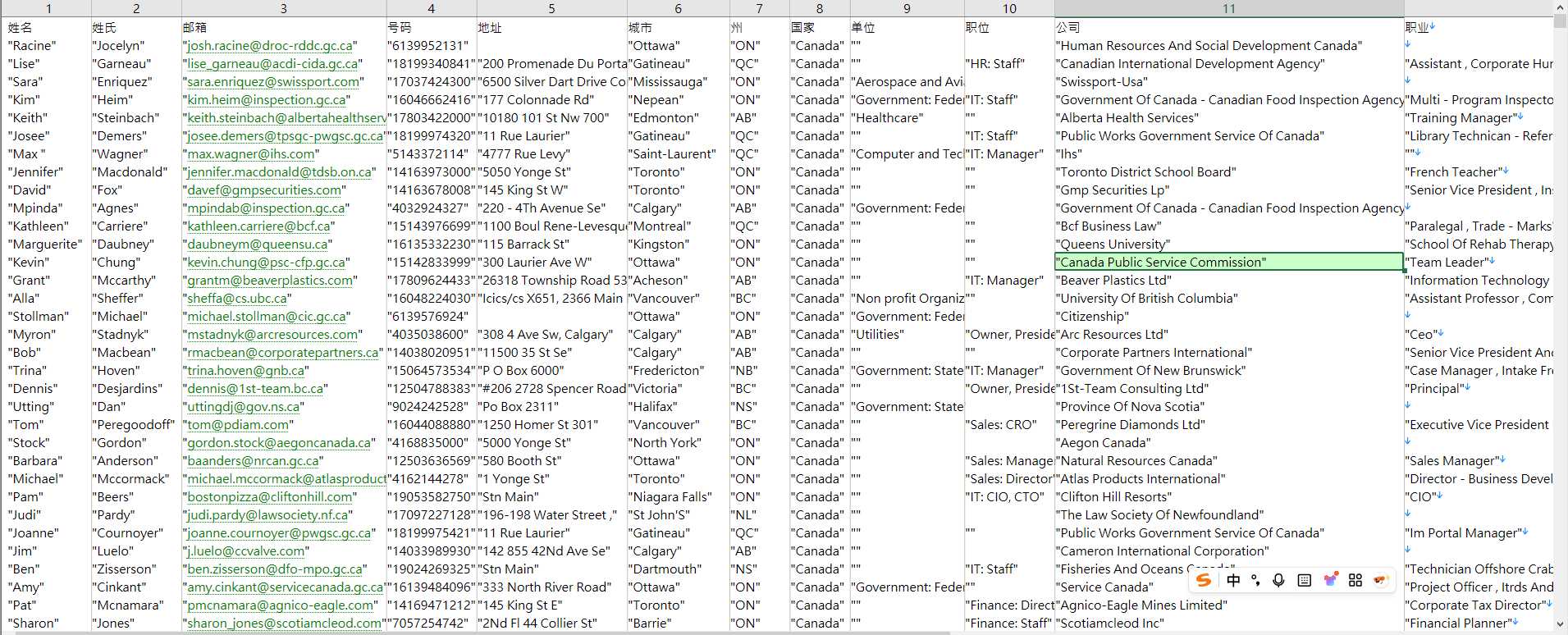This screenshot has height=635, width=1568.
Task: Select the "Fredericton" city cell
Action: [678, 371]
